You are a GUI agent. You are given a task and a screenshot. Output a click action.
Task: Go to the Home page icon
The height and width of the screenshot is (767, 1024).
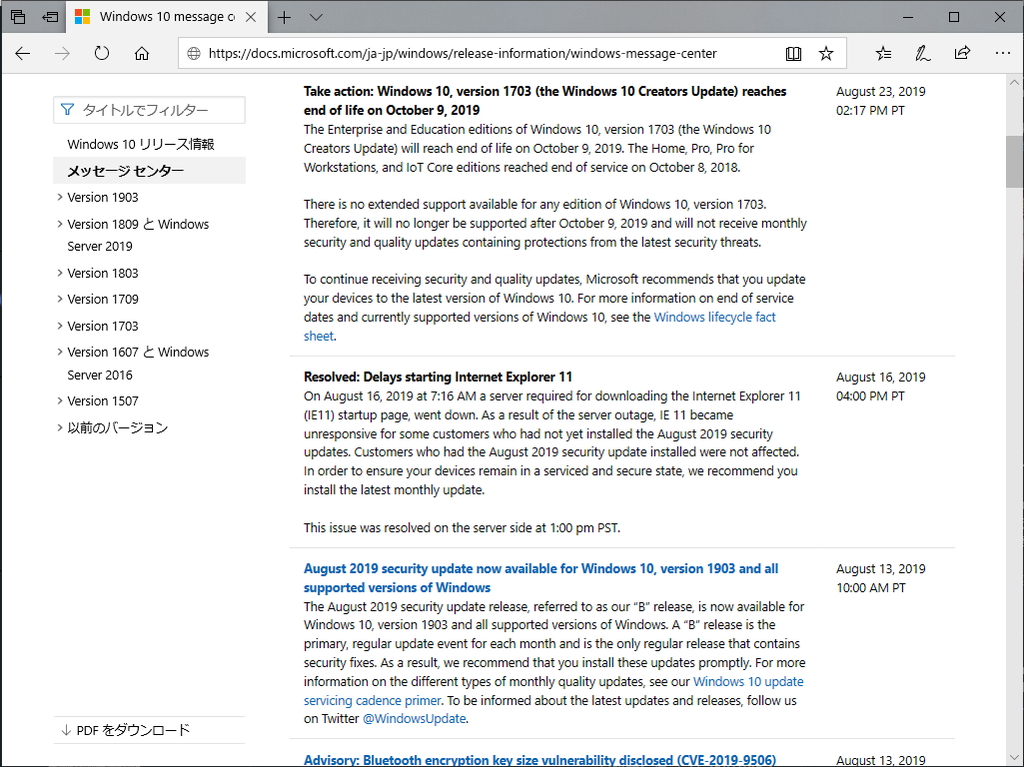142,54
